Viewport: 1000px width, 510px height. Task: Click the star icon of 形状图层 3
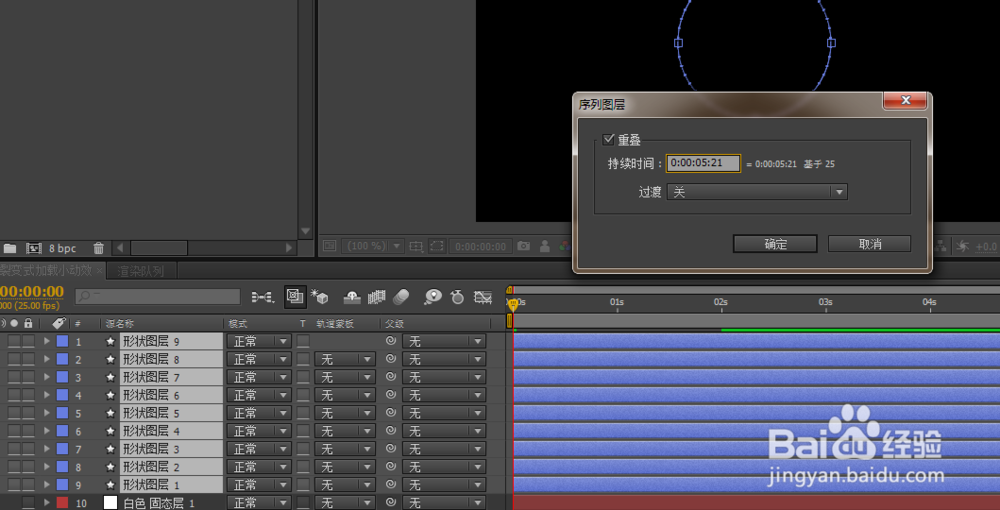coord(110,449)
